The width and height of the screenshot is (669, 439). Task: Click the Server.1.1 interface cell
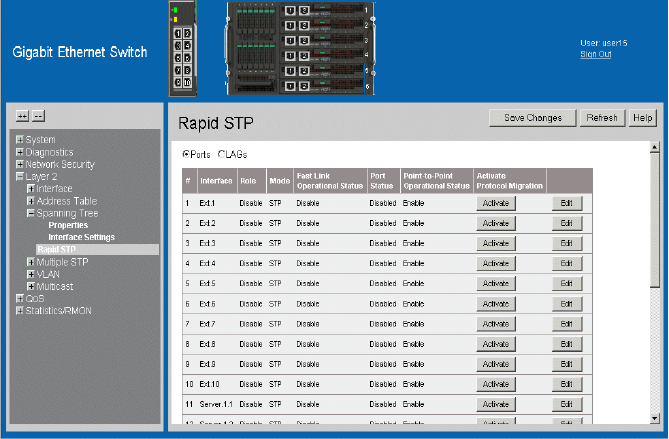coord(216,404)
